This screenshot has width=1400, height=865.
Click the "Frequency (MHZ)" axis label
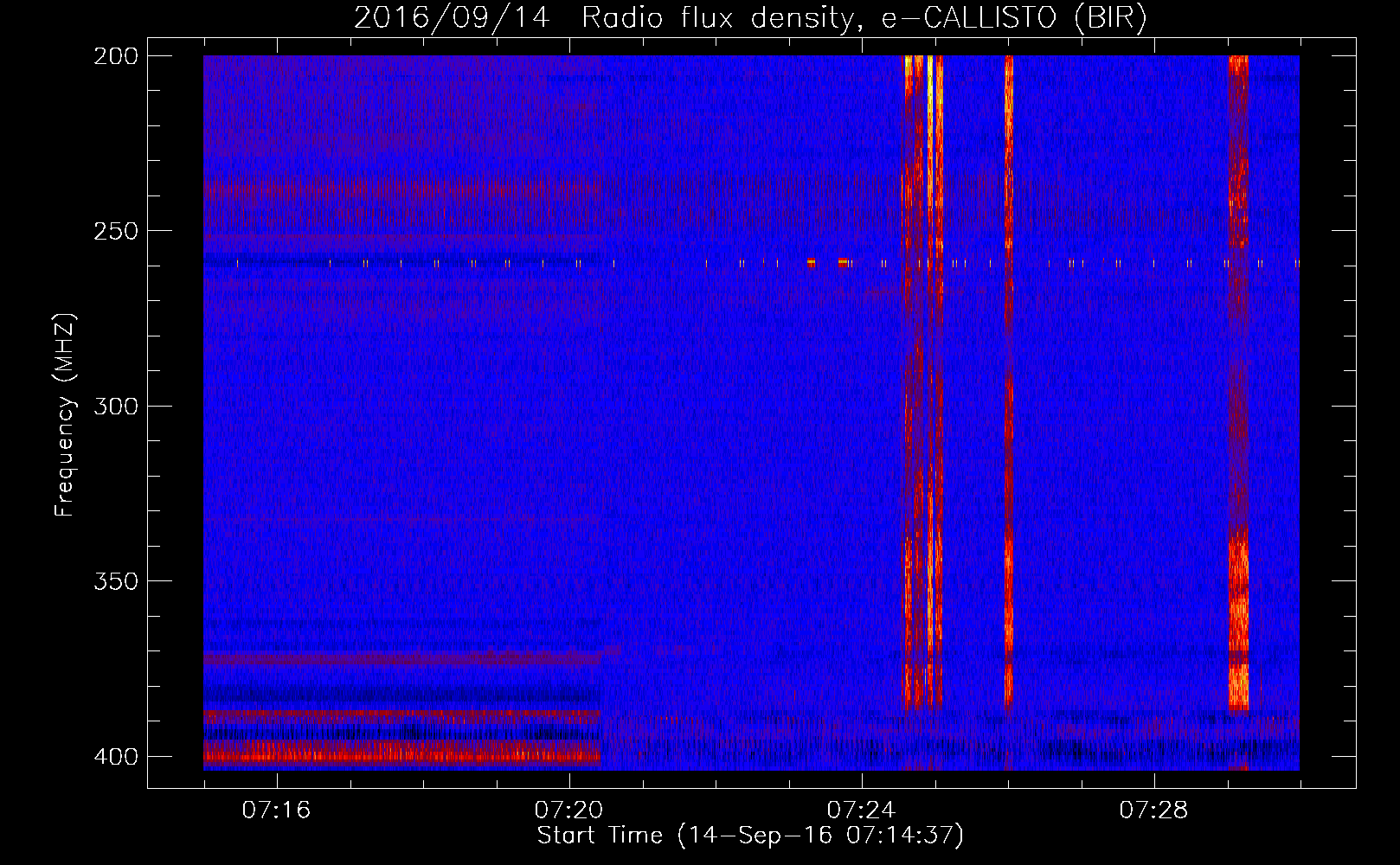tap(65, 415)
